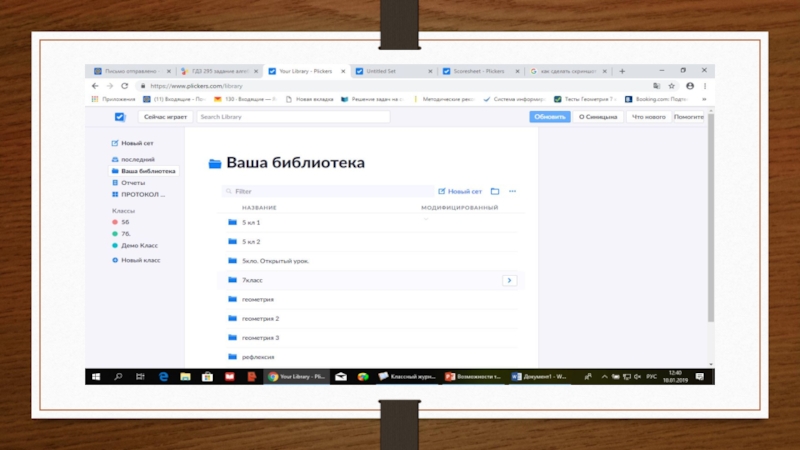Click 'Новый сет' next to the filter
The height and width of the screenshot is (450, 800).
tap(460, 191)
